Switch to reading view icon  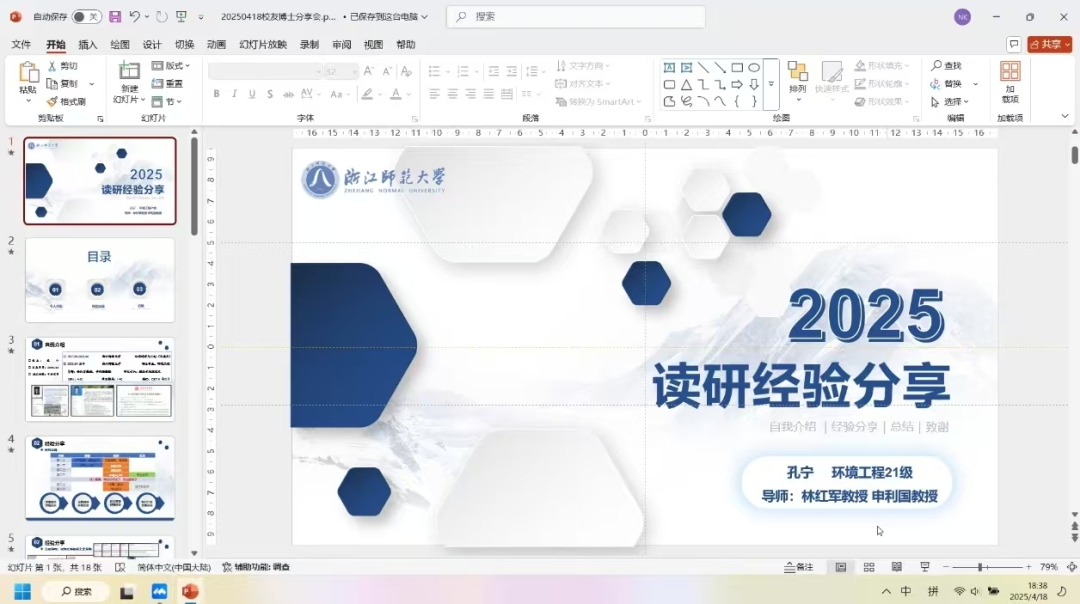(897, 567)
